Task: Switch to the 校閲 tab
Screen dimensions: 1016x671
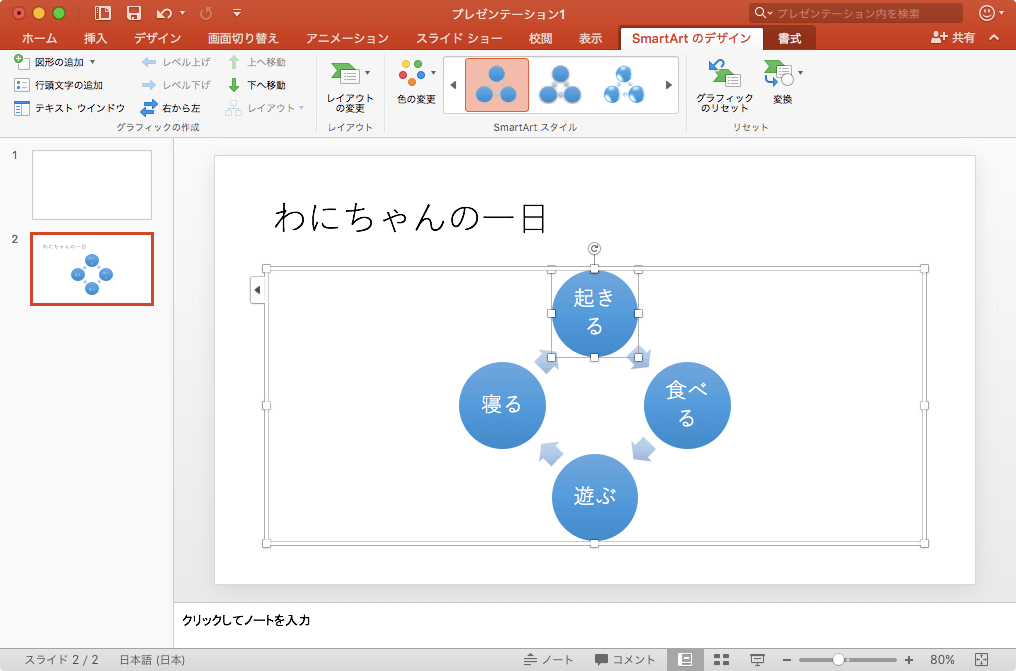Action: tap(540, 39)
